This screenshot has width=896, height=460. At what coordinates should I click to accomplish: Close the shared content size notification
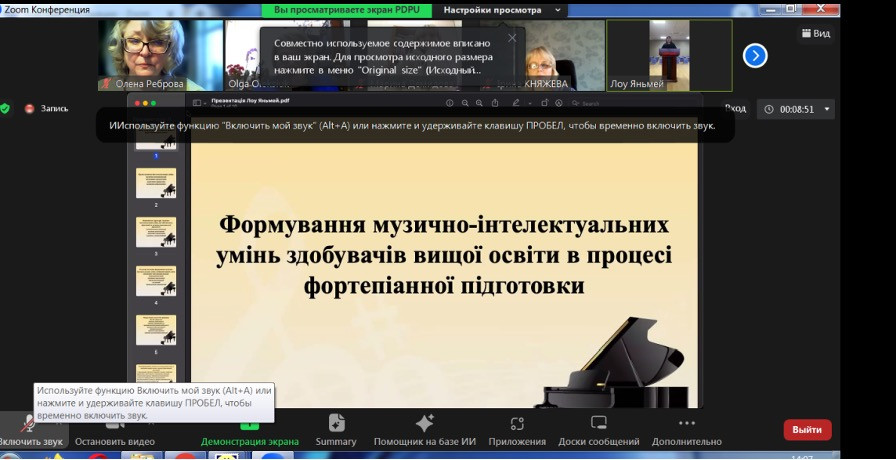tap(512, 38)
